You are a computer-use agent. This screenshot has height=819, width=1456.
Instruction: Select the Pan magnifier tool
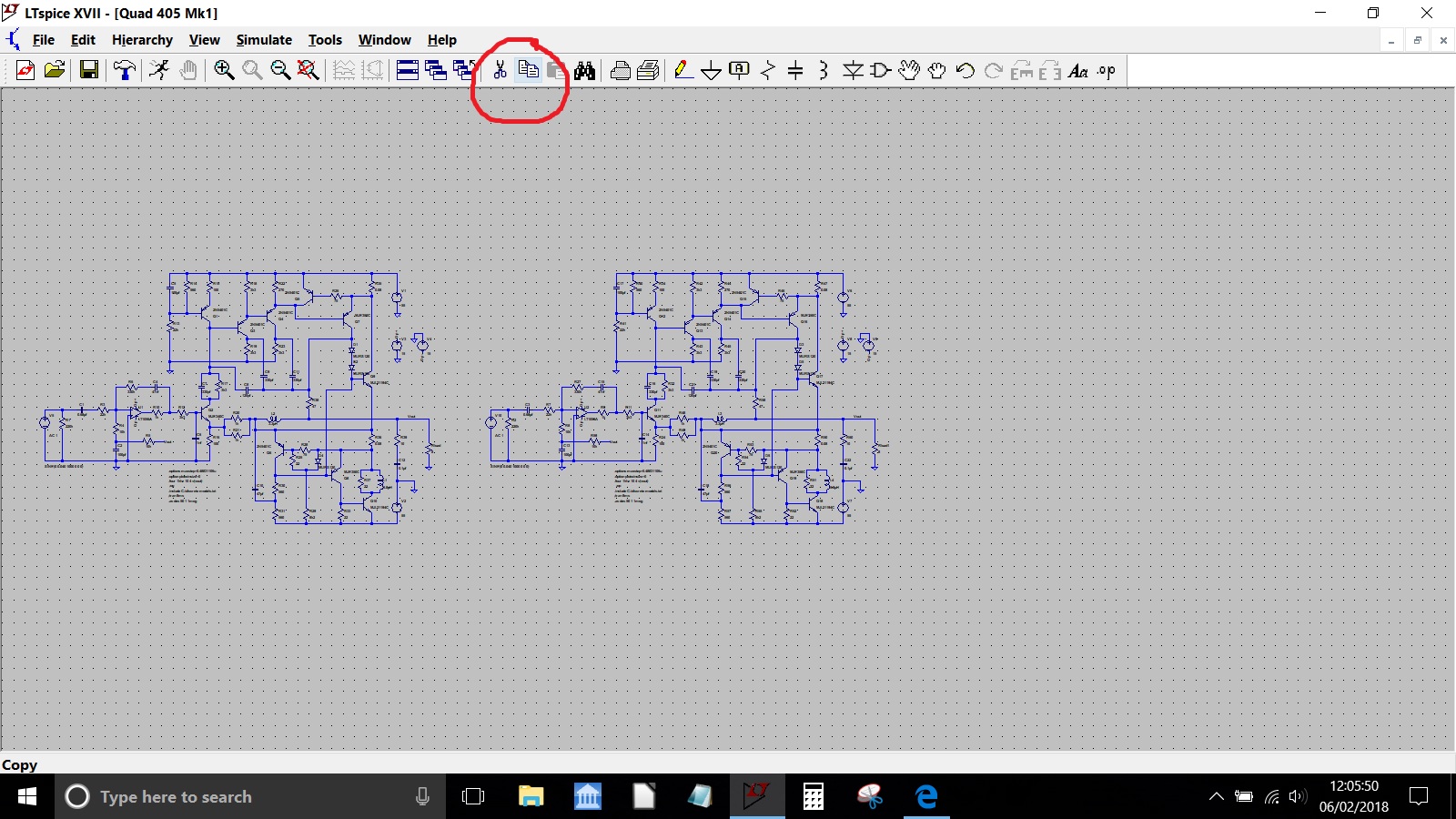pos(252,70)
